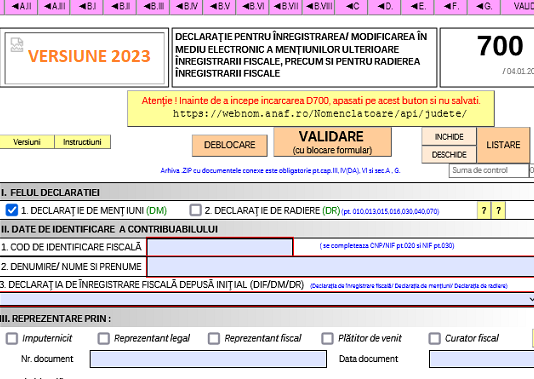Viewport: 534px width, 379px height.
Task: Navigate to the B.IV section tab
Action: (x=186, y=6)
